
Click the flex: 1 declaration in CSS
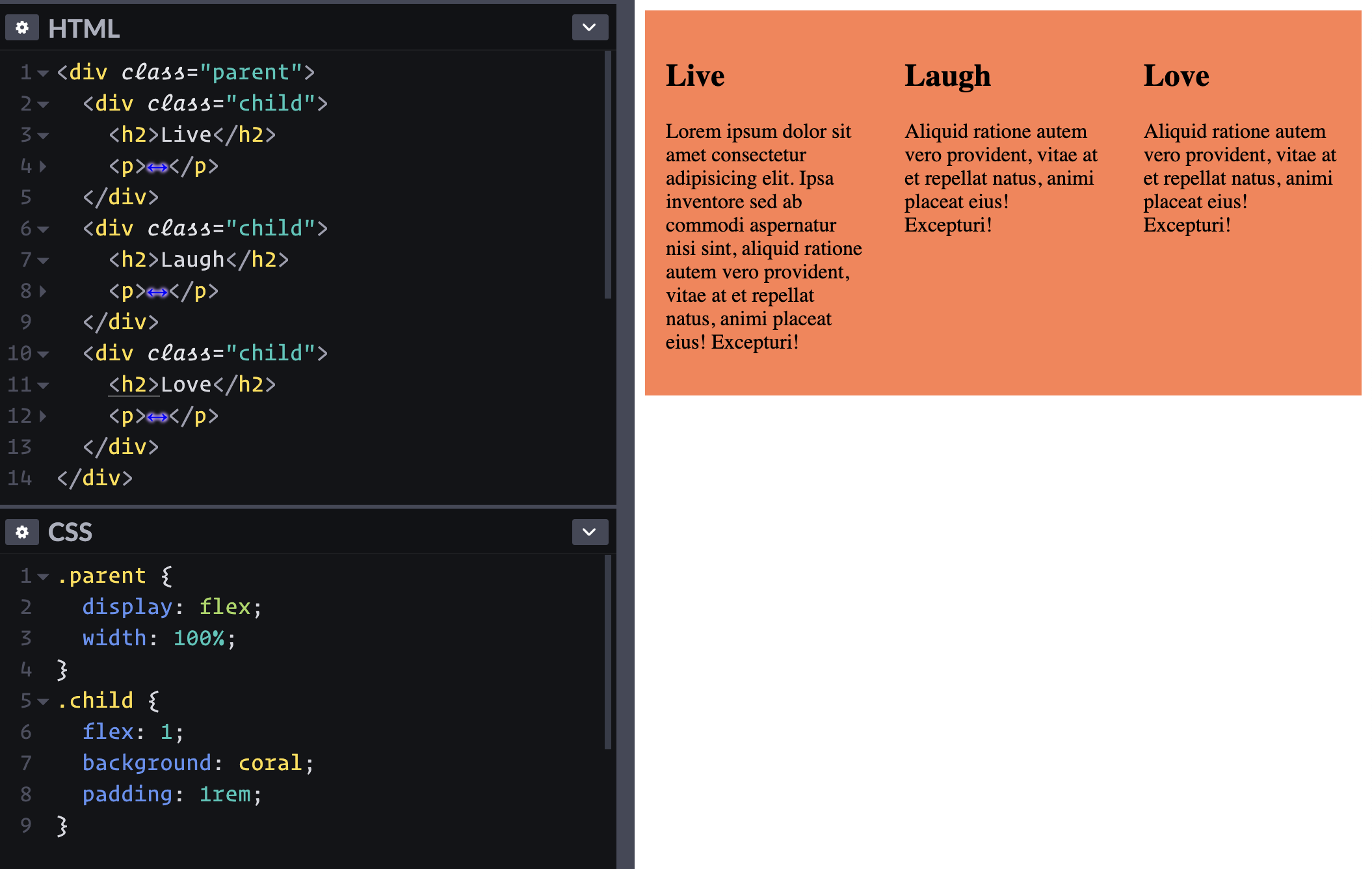point(133,731)
